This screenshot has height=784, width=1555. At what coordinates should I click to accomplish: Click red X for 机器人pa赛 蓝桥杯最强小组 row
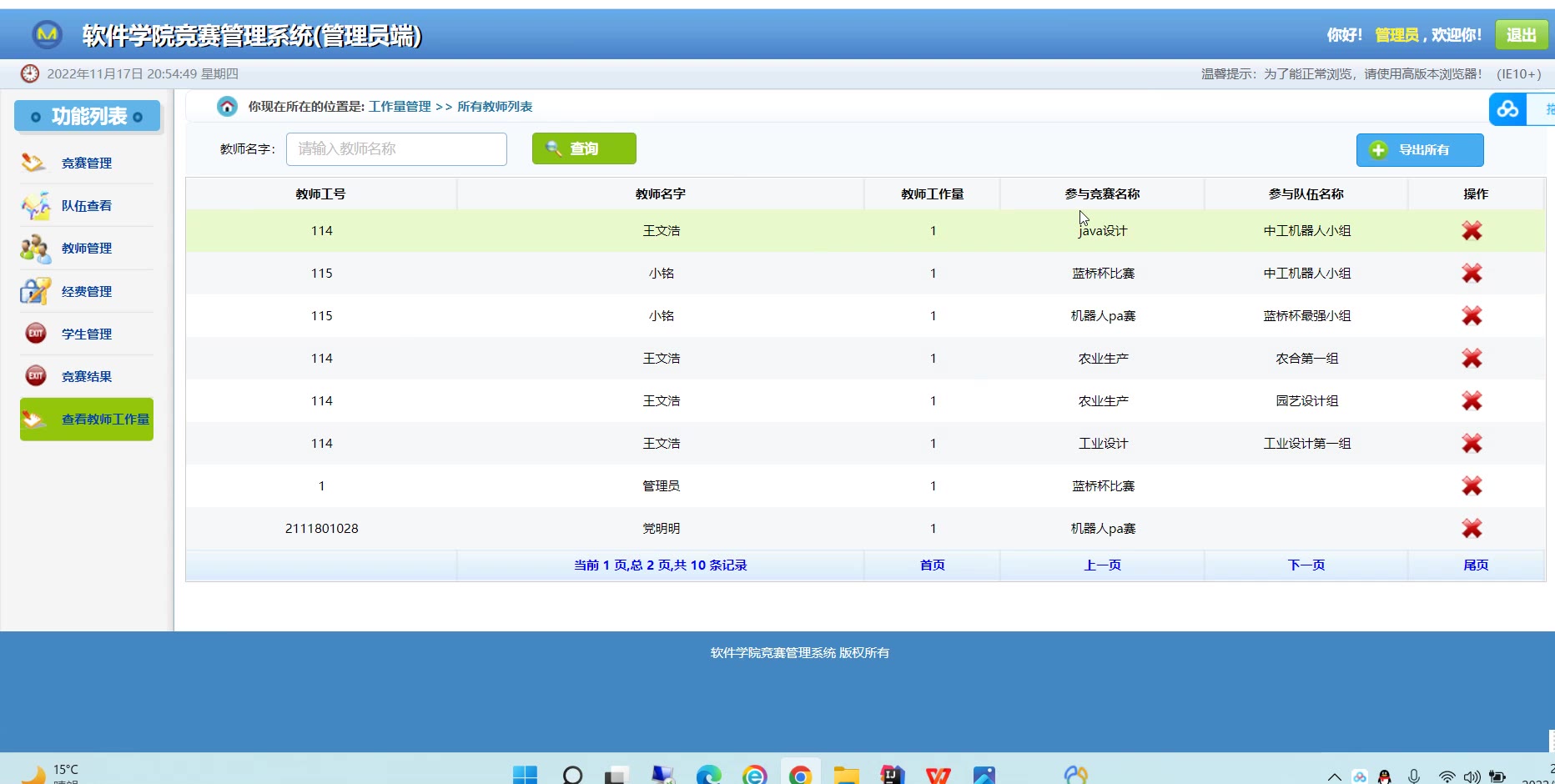(x=1472, y=316)
